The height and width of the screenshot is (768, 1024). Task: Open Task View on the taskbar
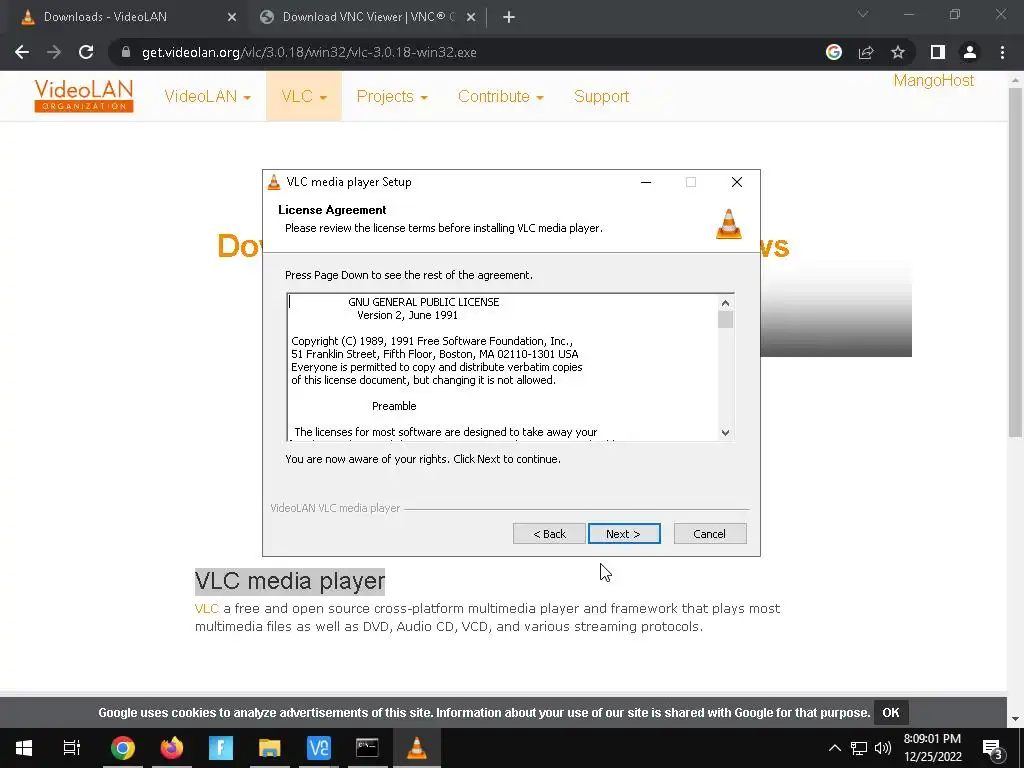point(72,748)
